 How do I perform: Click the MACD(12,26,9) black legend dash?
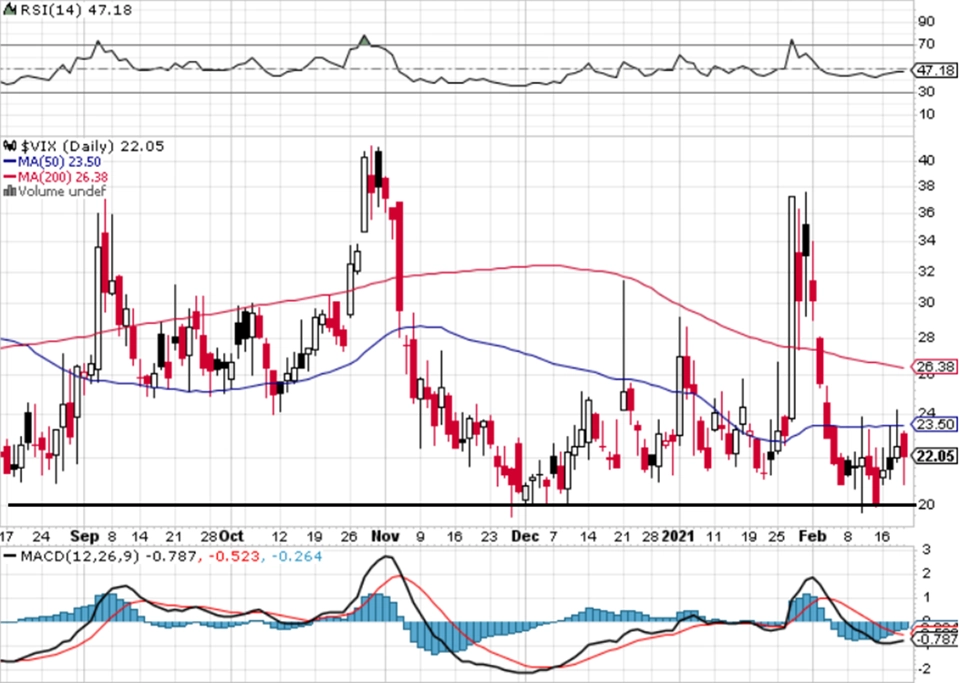point(10,556)
